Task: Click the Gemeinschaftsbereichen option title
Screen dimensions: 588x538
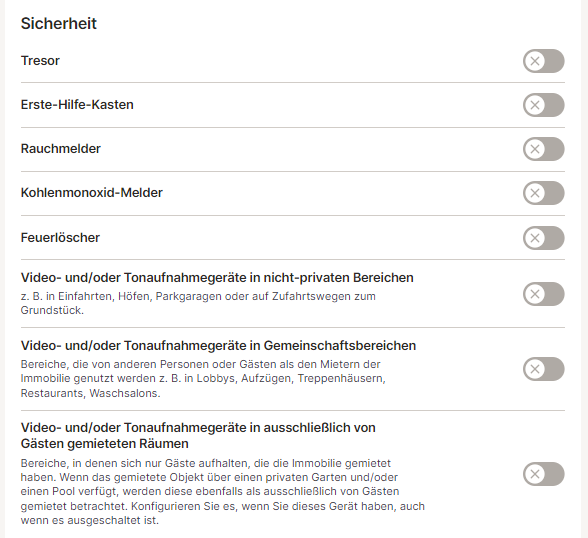Action: (x=218, y=346)
